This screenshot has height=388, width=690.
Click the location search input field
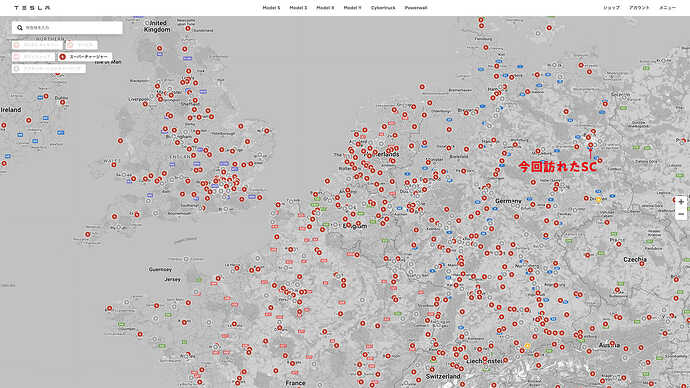(67, 28)
